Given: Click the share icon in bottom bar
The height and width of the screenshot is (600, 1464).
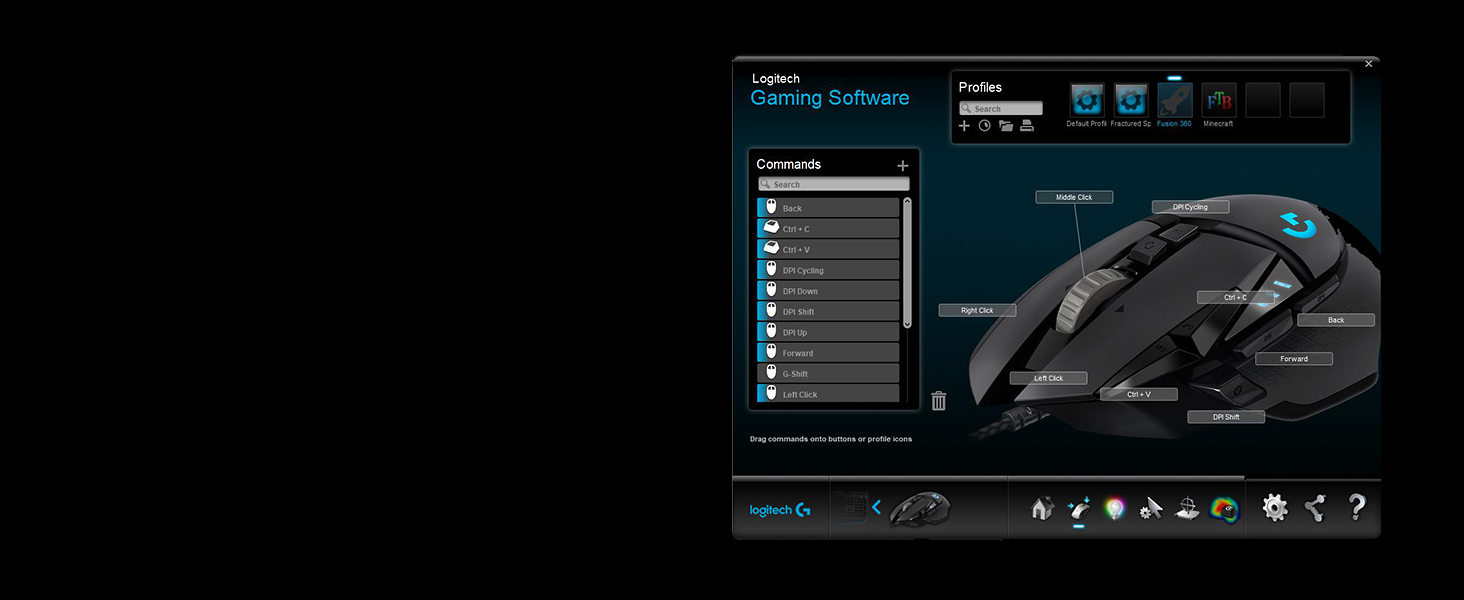Looking at the screenshot, I should (x=1315, y=507).
